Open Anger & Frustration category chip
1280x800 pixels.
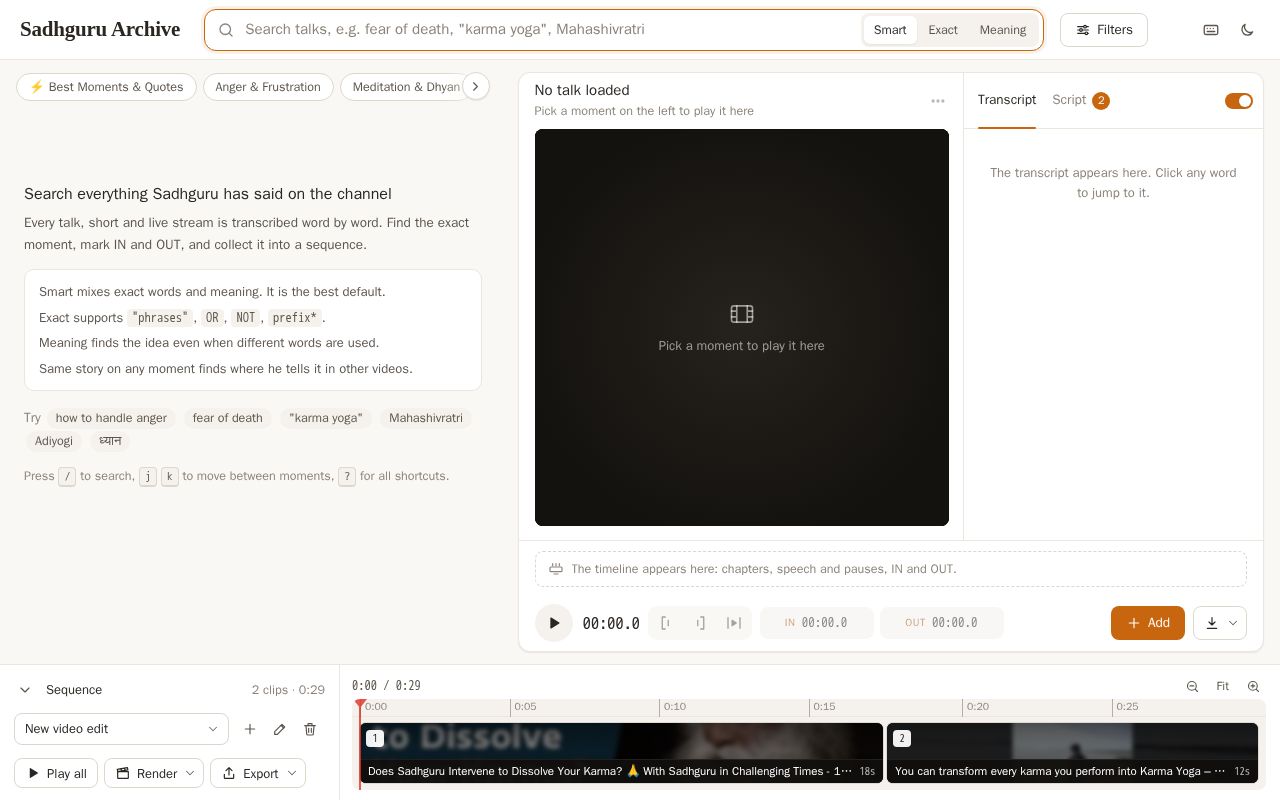tap(268, 87)
